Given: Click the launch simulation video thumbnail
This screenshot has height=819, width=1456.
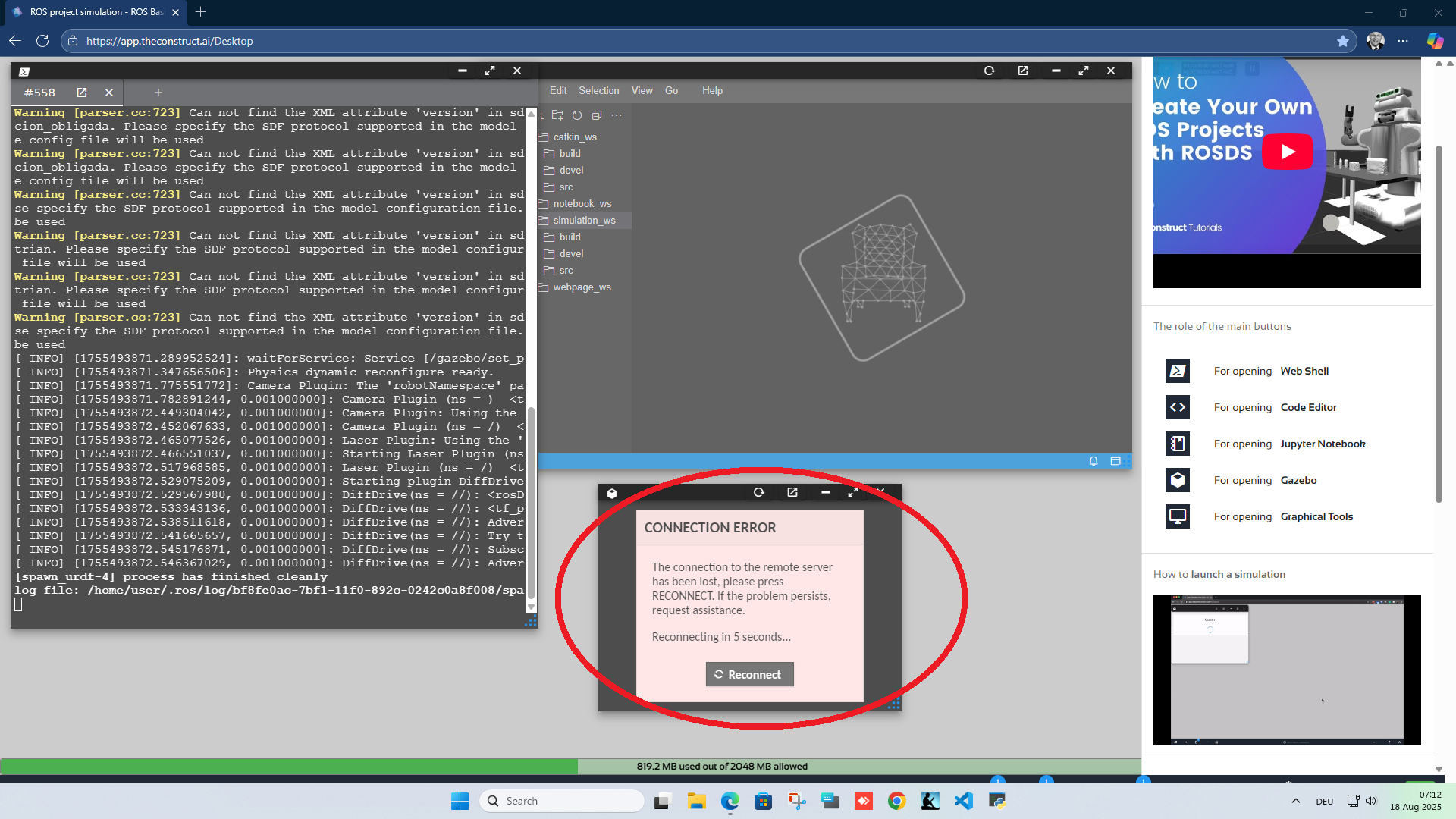Looking at the screenshot, I should [x=1287, y=669].
